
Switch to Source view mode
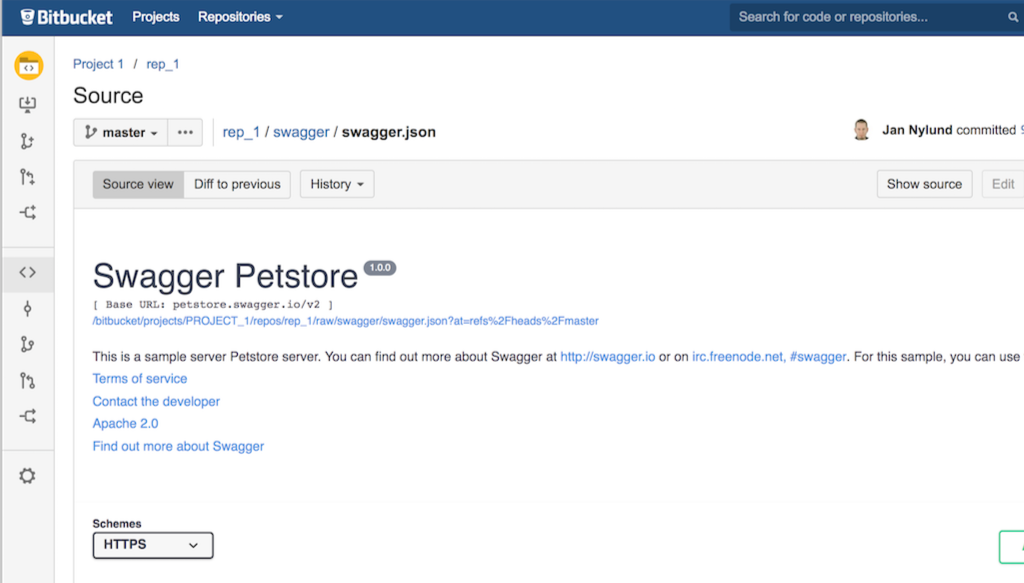click(138, 184)
